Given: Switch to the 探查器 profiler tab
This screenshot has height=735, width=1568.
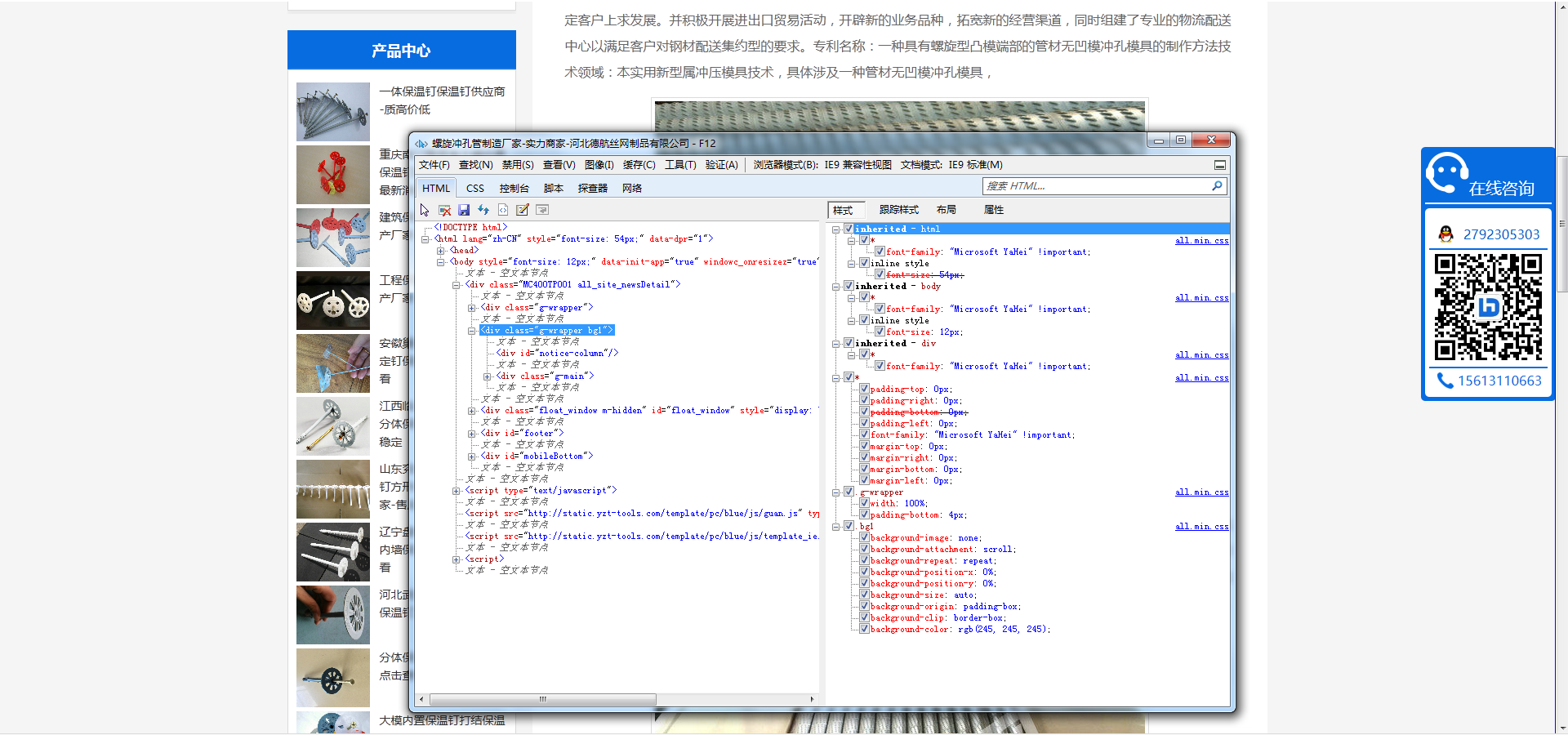Looking at the screenshot, I should 593,189.
